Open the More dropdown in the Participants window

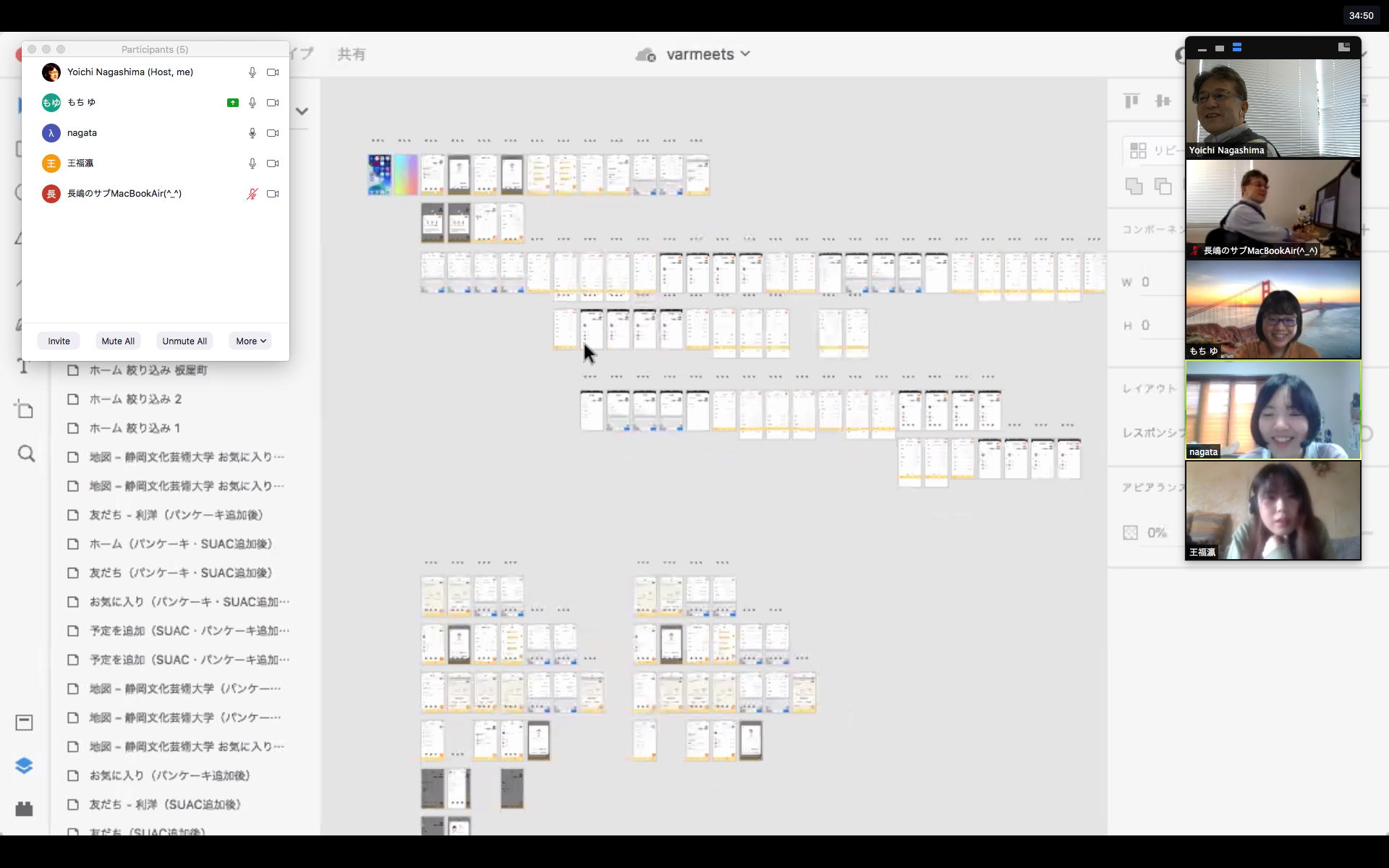(250, 341)
